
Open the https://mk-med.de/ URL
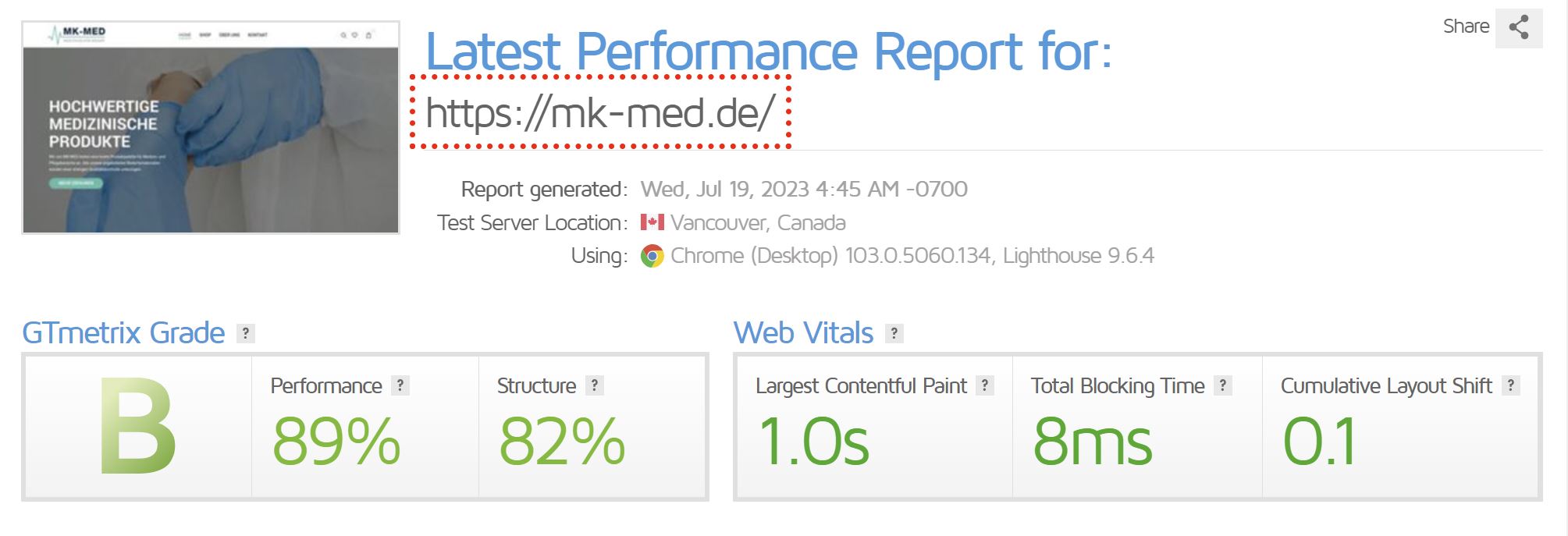[600, 113]
